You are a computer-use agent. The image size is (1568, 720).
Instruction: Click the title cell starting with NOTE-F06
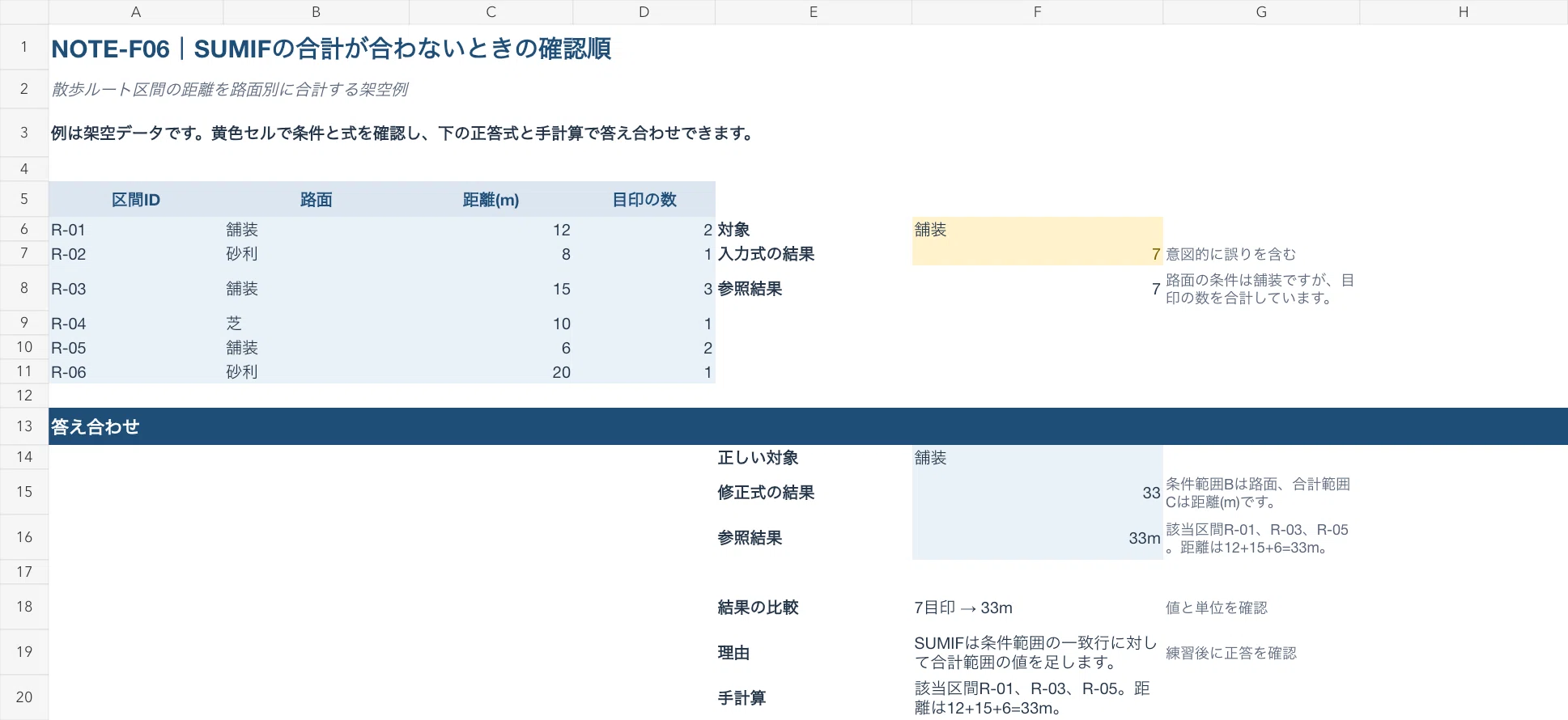(x=331, y=49)
